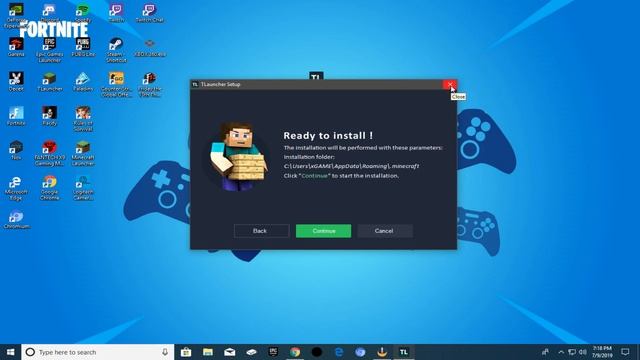640x360 pixels.
Task: Open Chromium desktop shortcut
Action: 16,219
